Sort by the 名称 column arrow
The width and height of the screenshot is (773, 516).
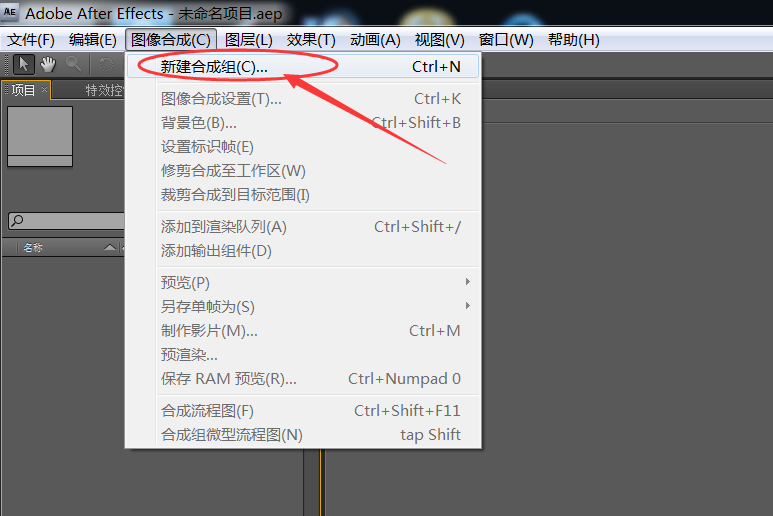tap(110, 247)
